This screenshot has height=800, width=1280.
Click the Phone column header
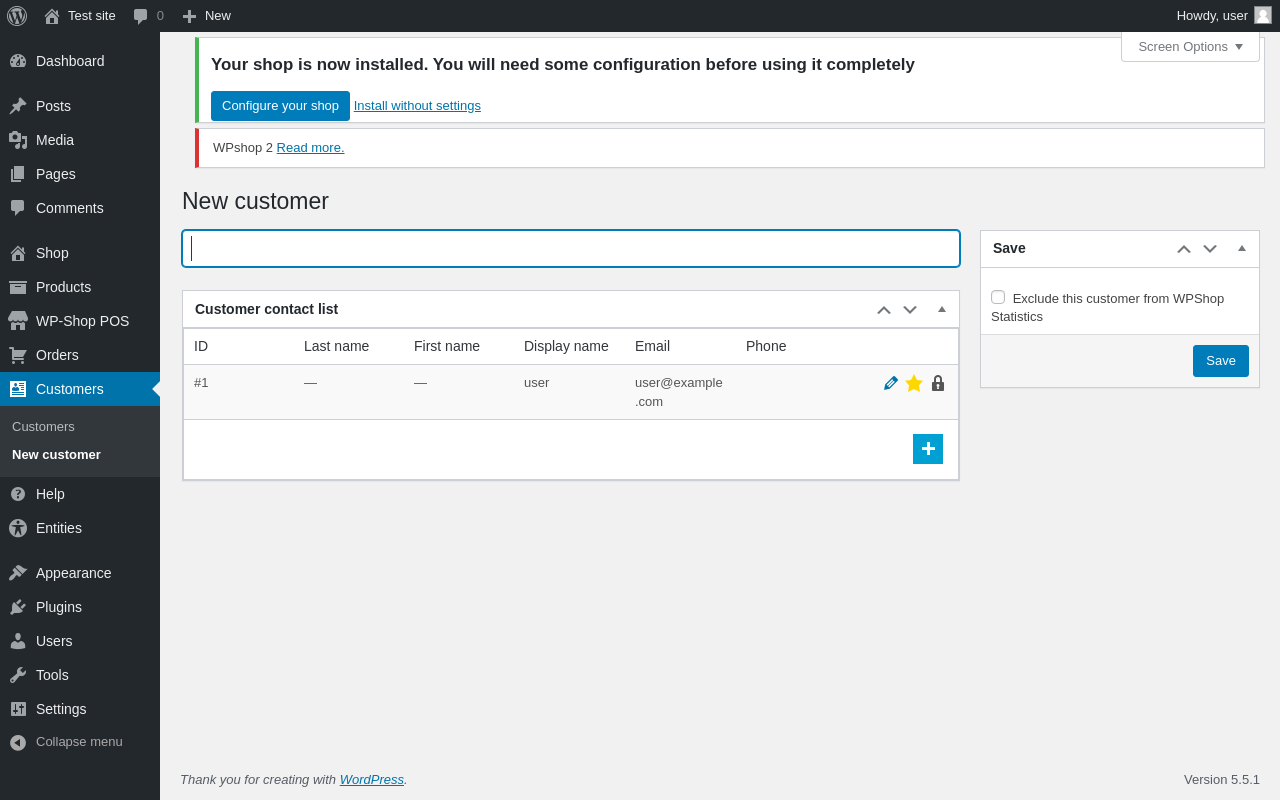(x=766, y=346)
